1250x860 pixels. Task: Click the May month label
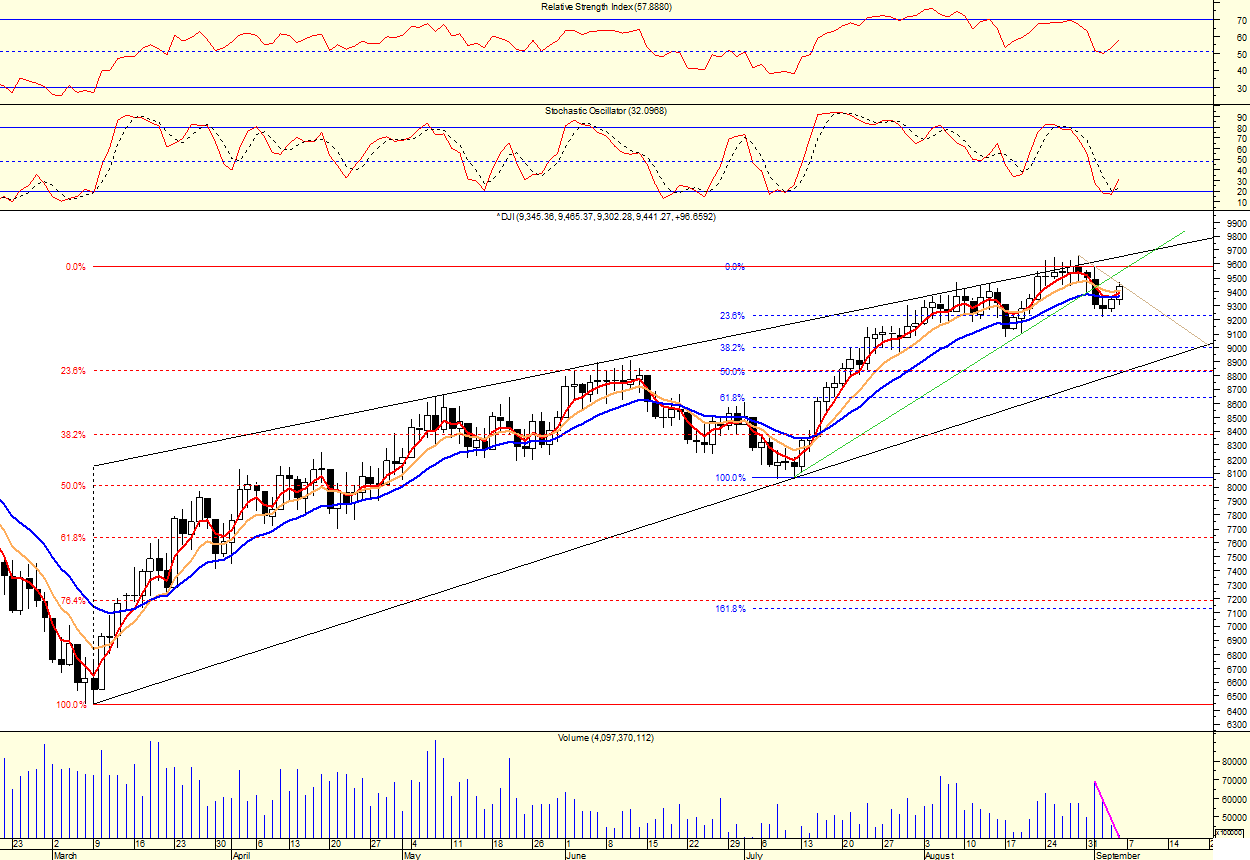pos(412,855)
